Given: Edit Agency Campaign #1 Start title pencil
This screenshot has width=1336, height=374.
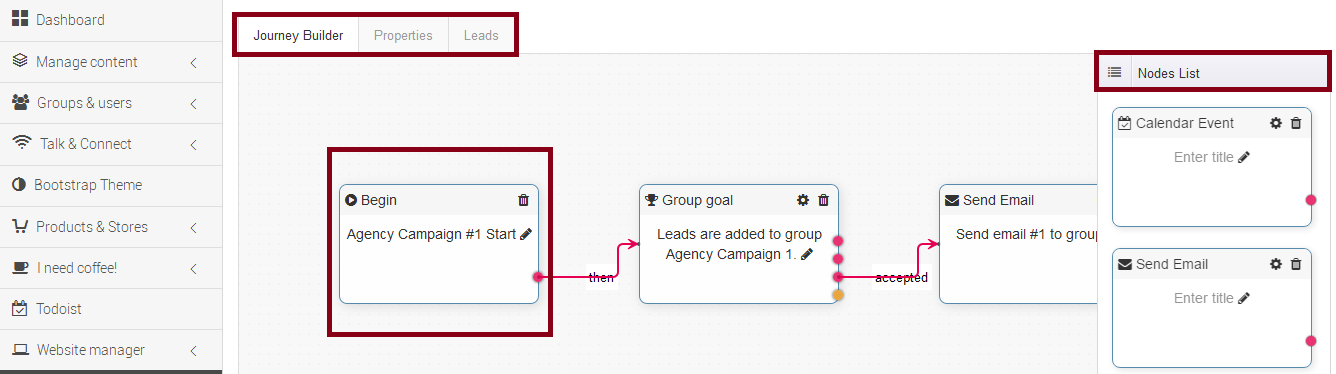Looking at the screenshot, I should [526, 234].
